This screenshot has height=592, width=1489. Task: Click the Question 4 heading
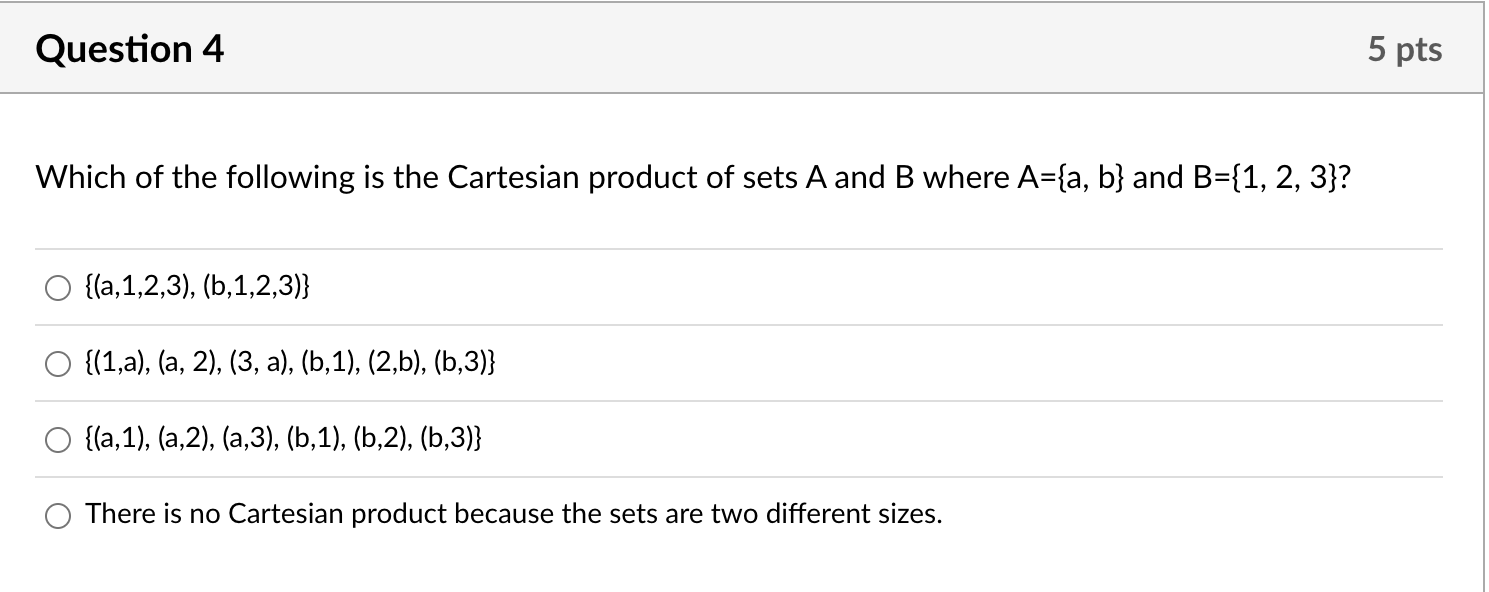127,48
